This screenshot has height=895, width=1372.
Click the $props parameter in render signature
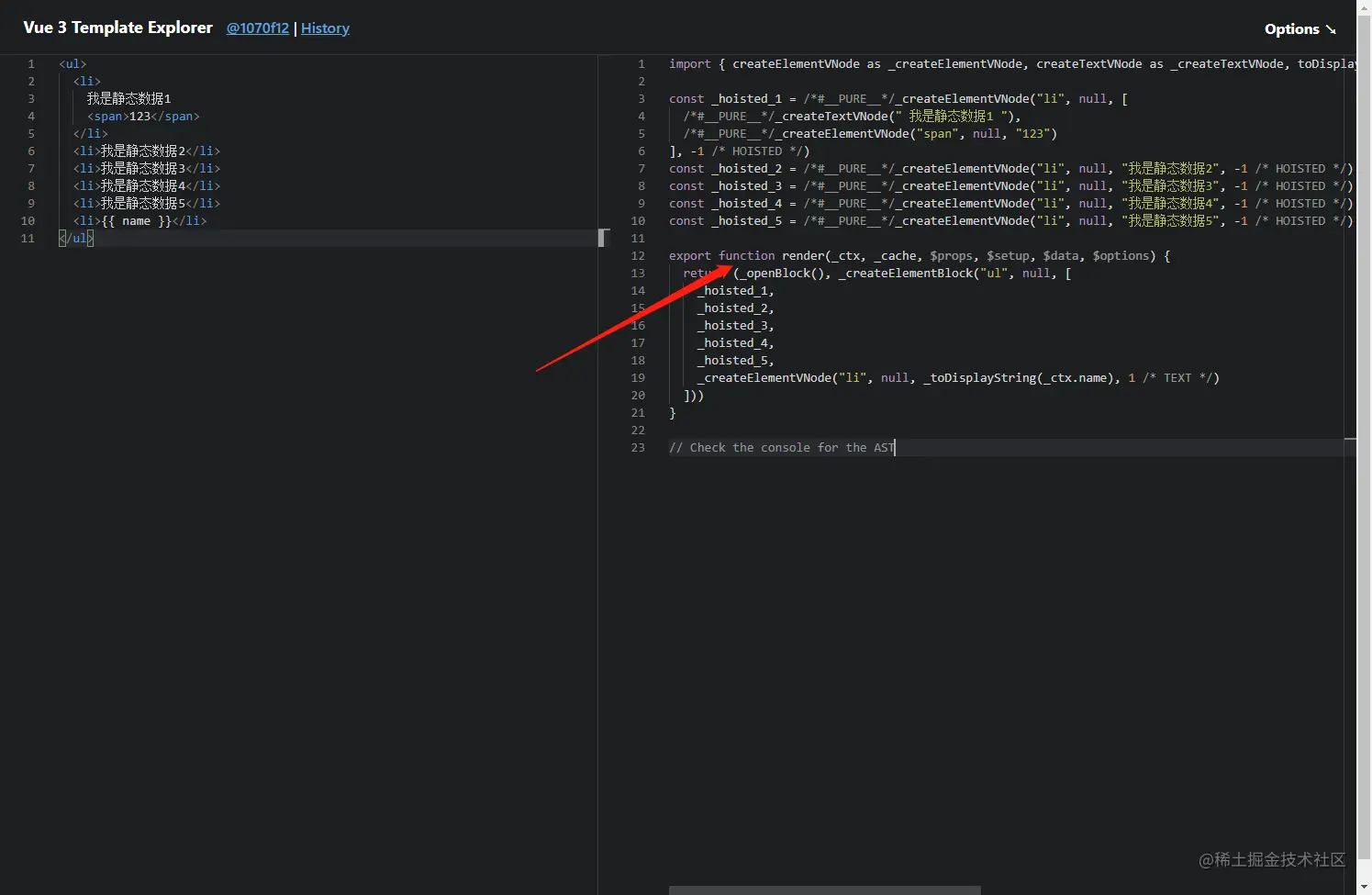point(951,256)
